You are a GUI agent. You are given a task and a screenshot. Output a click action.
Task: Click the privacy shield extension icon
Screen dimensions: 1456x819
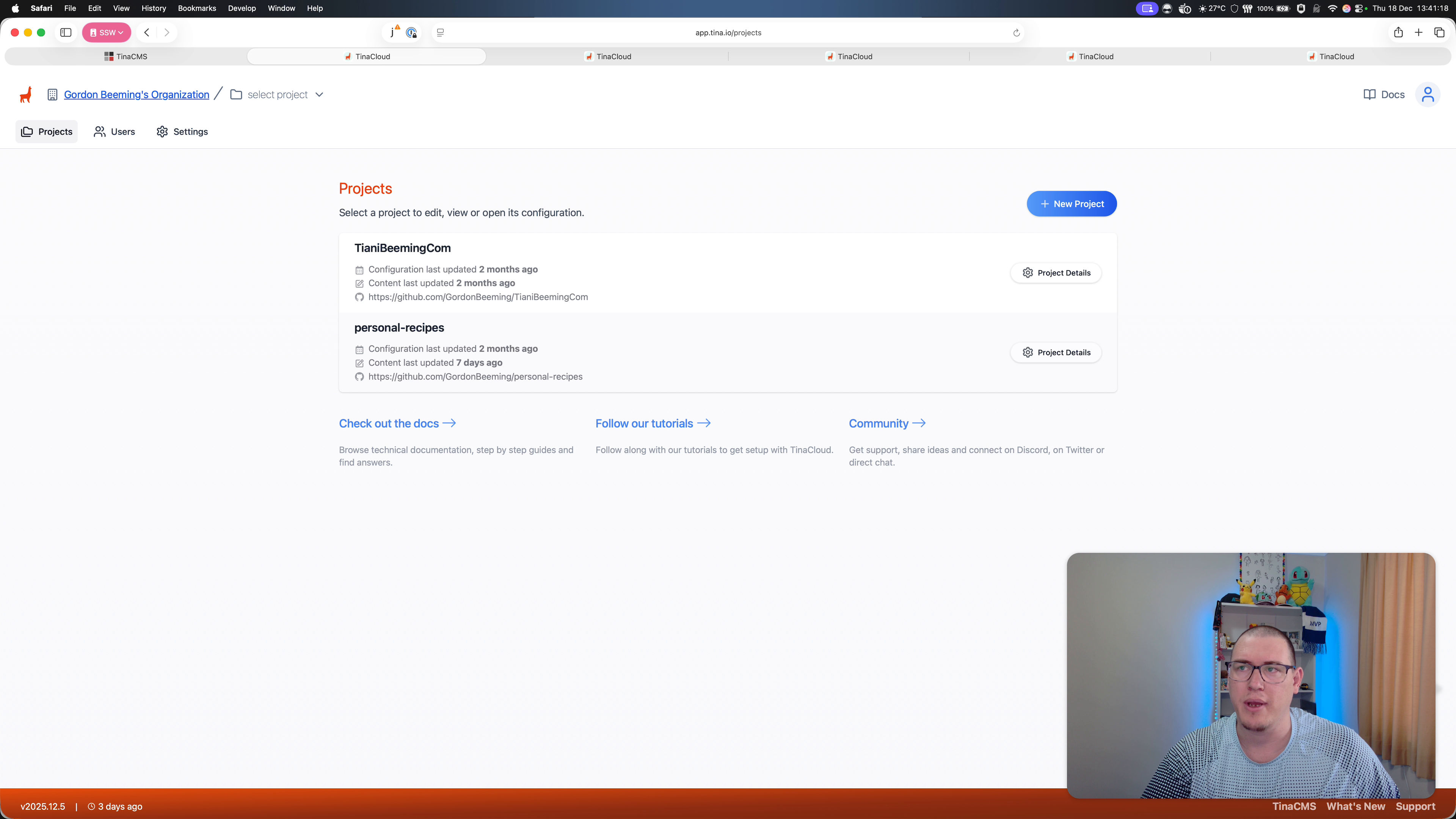(411, 33)
